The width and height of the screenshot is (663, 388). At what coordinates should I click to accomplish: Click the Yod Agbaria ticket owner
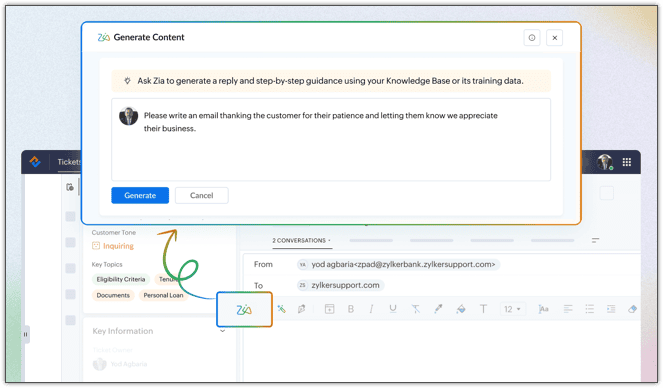pos(120,364)
